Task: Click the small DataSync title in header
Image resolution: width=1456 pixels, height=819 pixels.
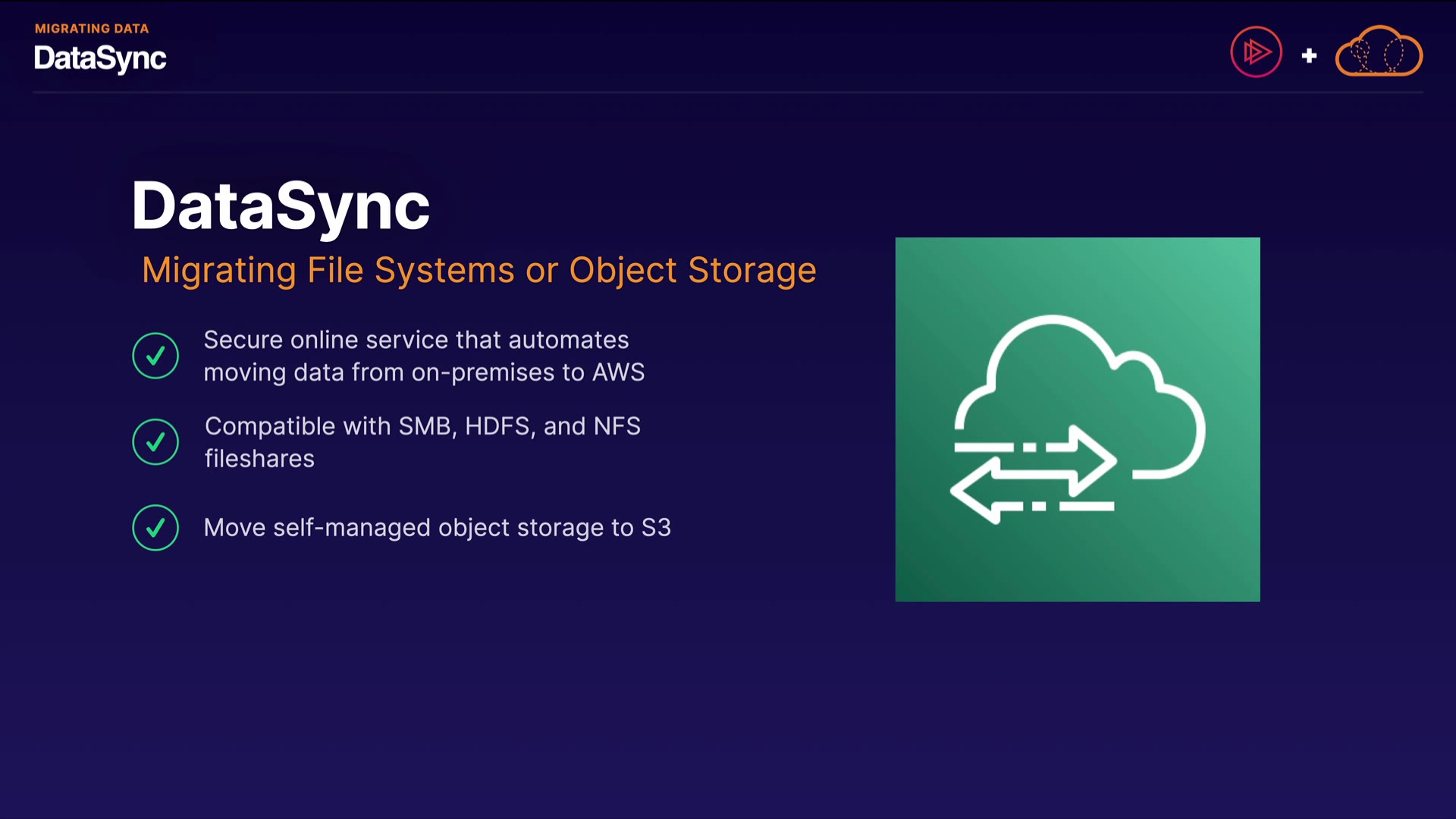Action: [x=100, y=58]
